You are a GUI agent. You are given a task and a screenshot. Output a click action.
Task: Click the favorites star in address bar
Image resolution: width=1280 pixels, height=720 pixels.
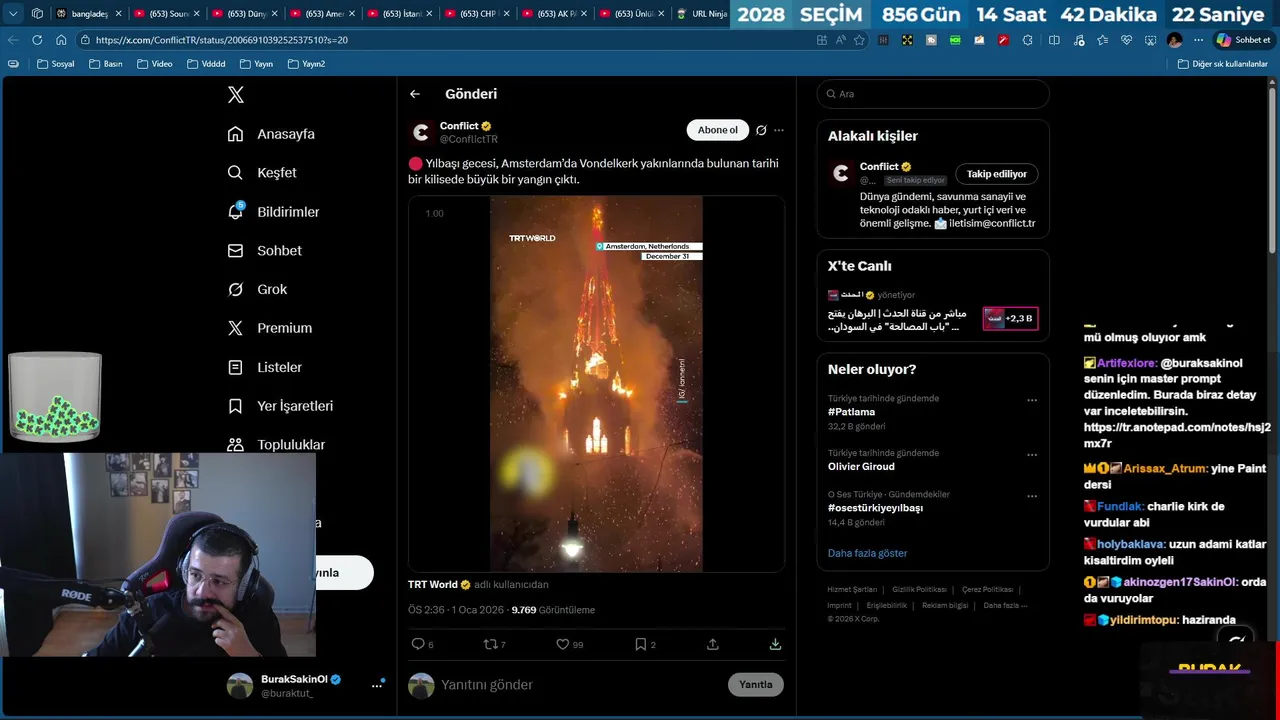click(x=858, y=40)
